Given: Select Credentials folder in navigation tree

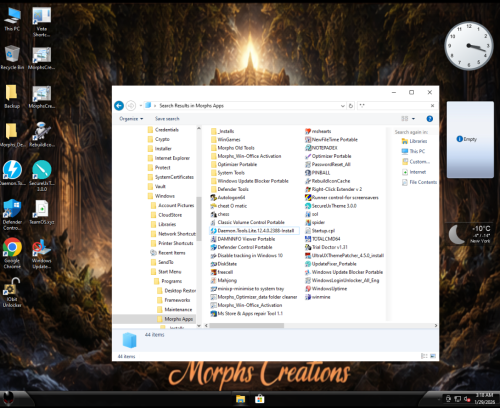Looking at the screenshot, I should point(163,130).
